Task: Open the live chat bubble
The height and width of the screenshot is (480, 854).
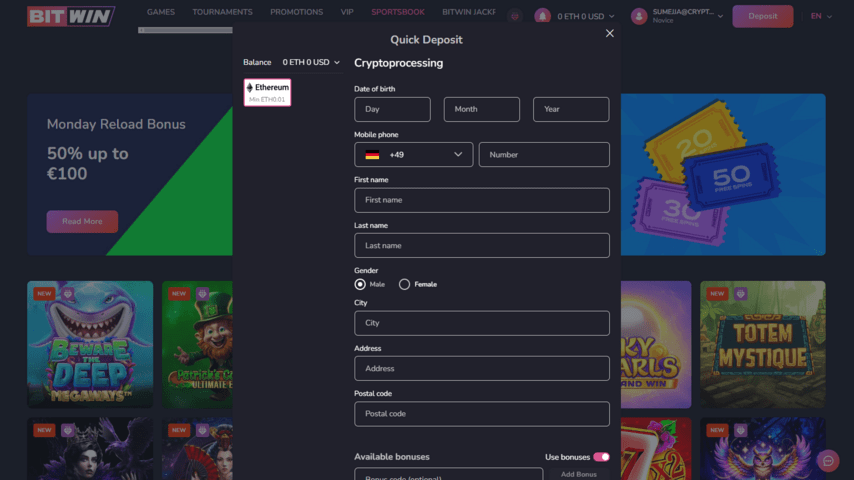Action: [828, 461]
